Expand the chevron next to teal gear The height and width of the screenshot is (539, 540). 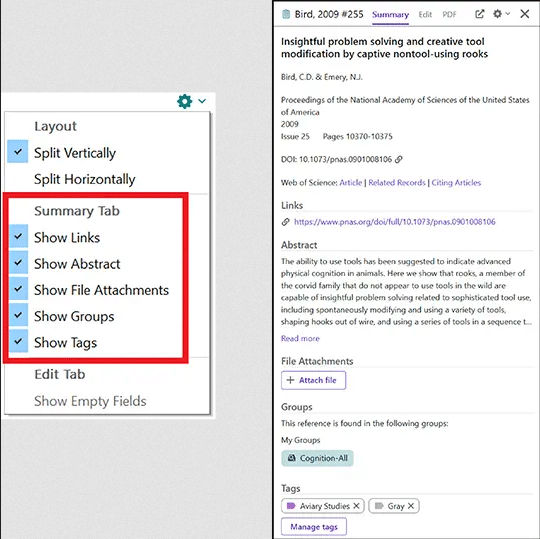click(x=202, y=101)
